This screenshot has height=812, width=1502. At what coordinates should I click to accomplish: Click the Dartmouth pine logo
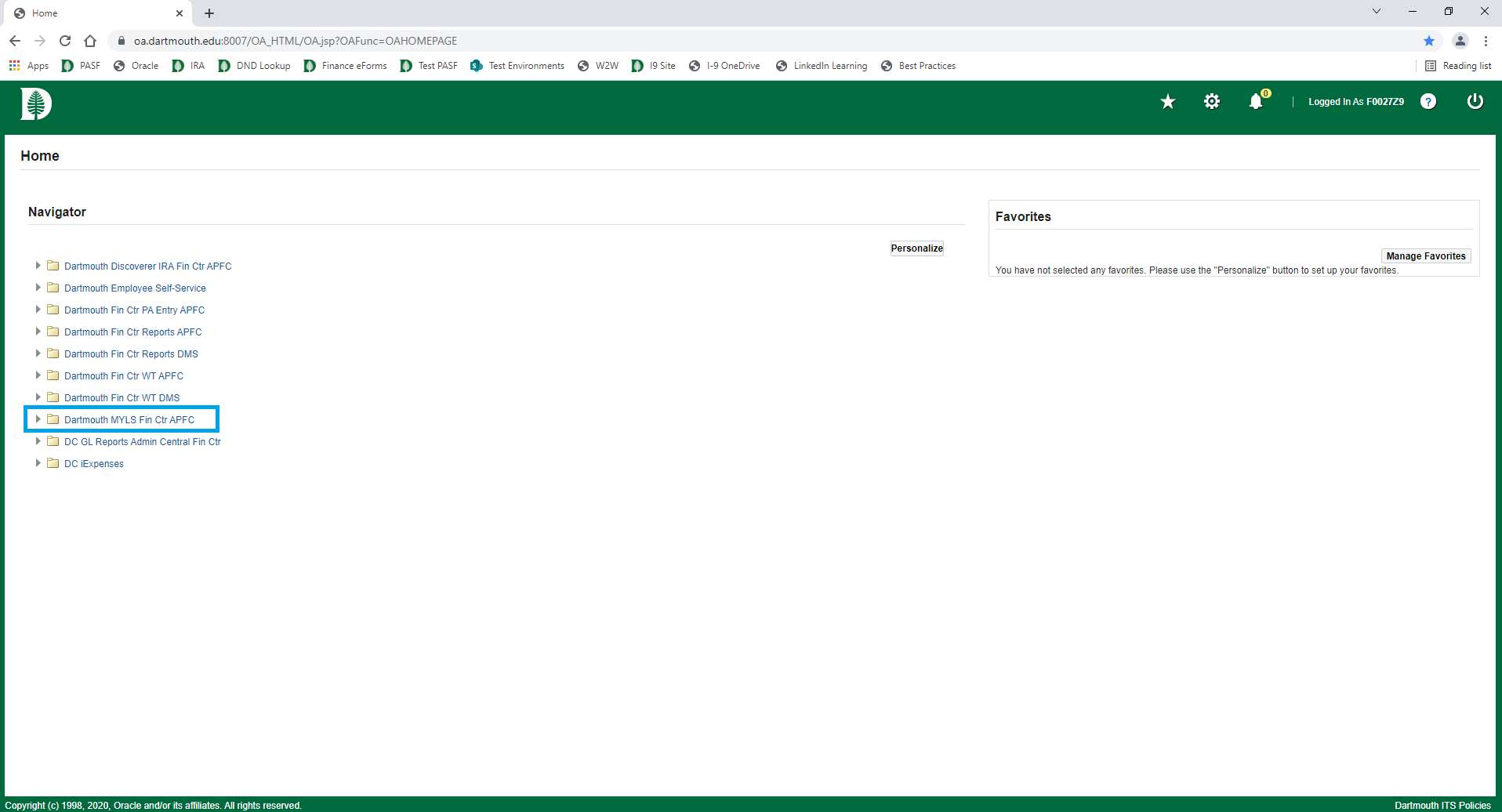[x=36, y=103]
